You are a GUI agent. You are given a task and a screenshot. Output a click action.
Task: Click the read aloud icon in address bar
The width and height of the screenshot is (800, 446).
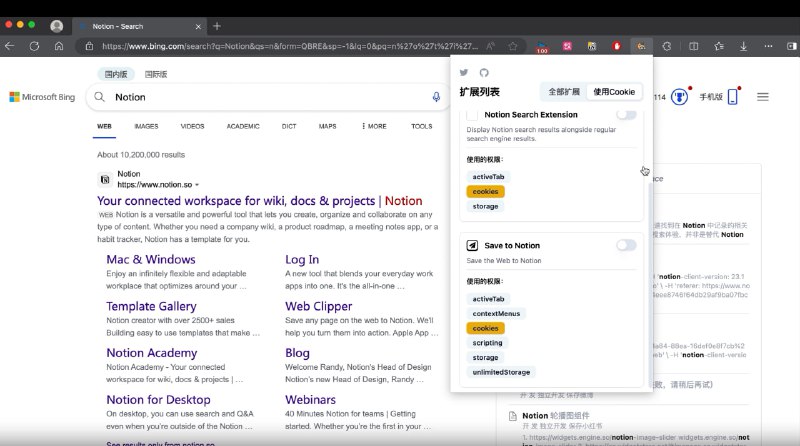coord(490,46)
